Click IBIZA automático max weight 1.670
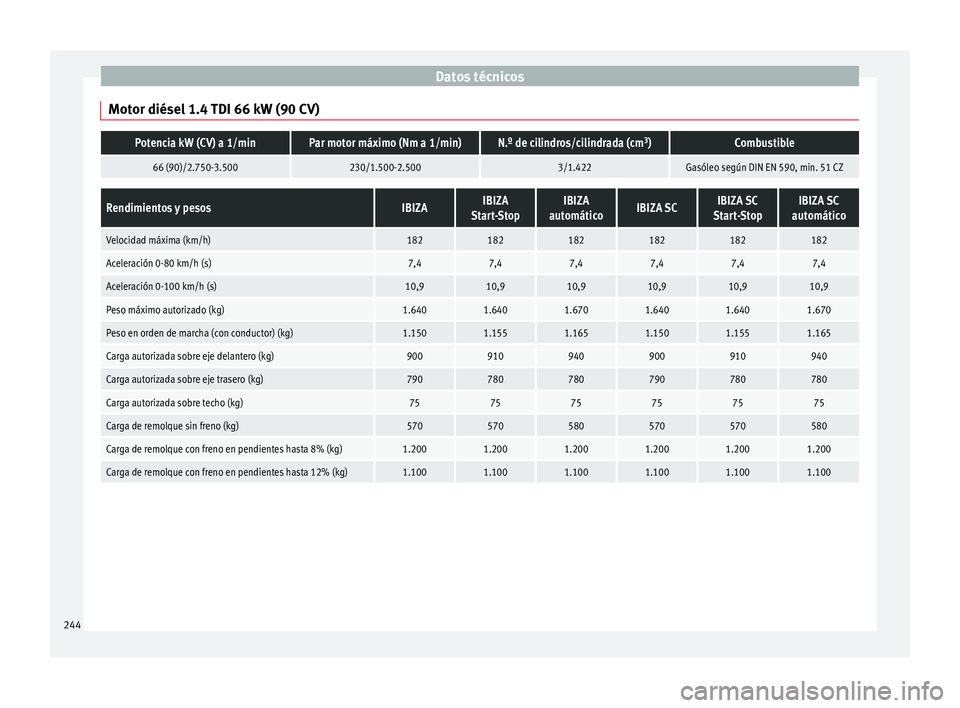Image resolution: width=960 pixels, height=708 pixels. click(x=576, y=310)
